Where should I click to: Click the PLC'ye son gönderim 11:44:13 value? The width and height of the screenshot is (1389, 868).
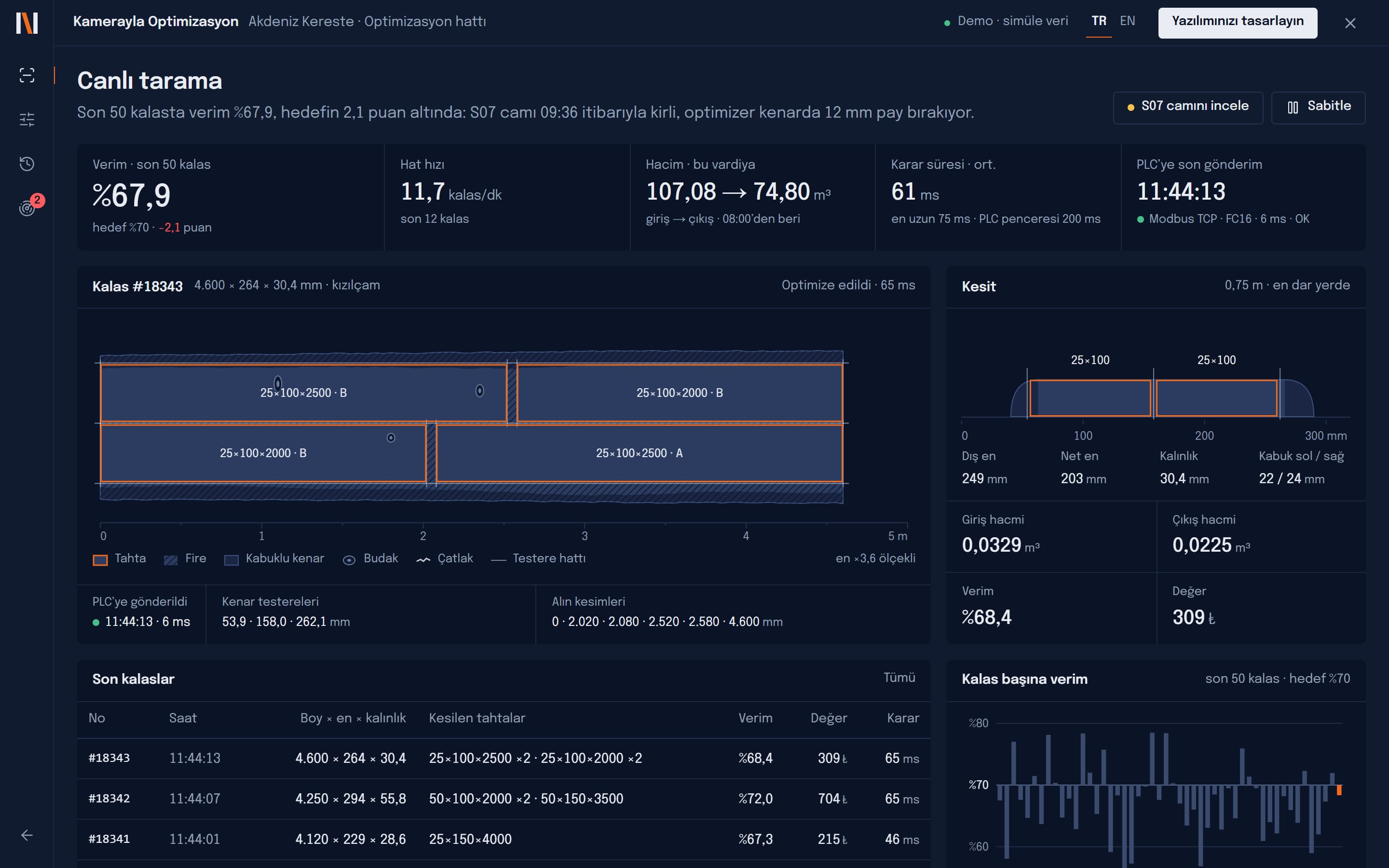pos(1181,192)
